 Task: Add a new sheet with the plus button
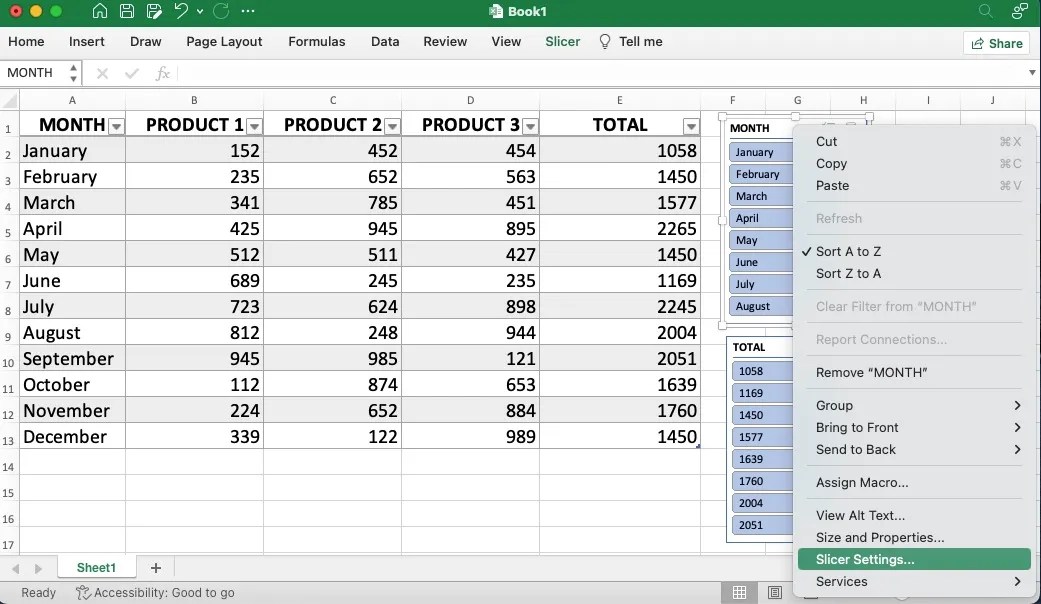point(155,567)
